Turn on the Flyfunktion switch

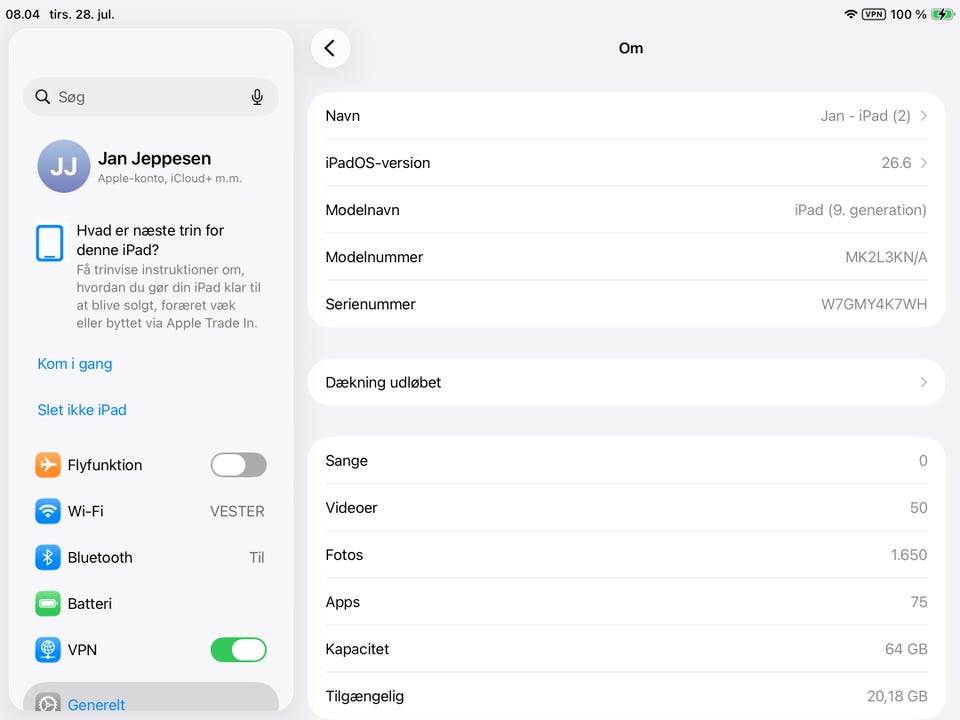point(238,465)
